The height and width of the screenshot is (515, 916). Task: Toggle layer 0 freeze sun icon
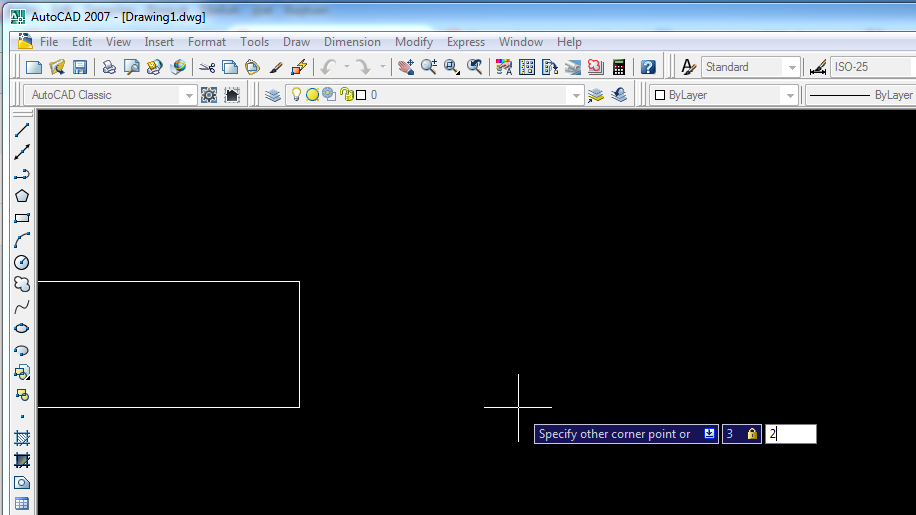(313, 95)
